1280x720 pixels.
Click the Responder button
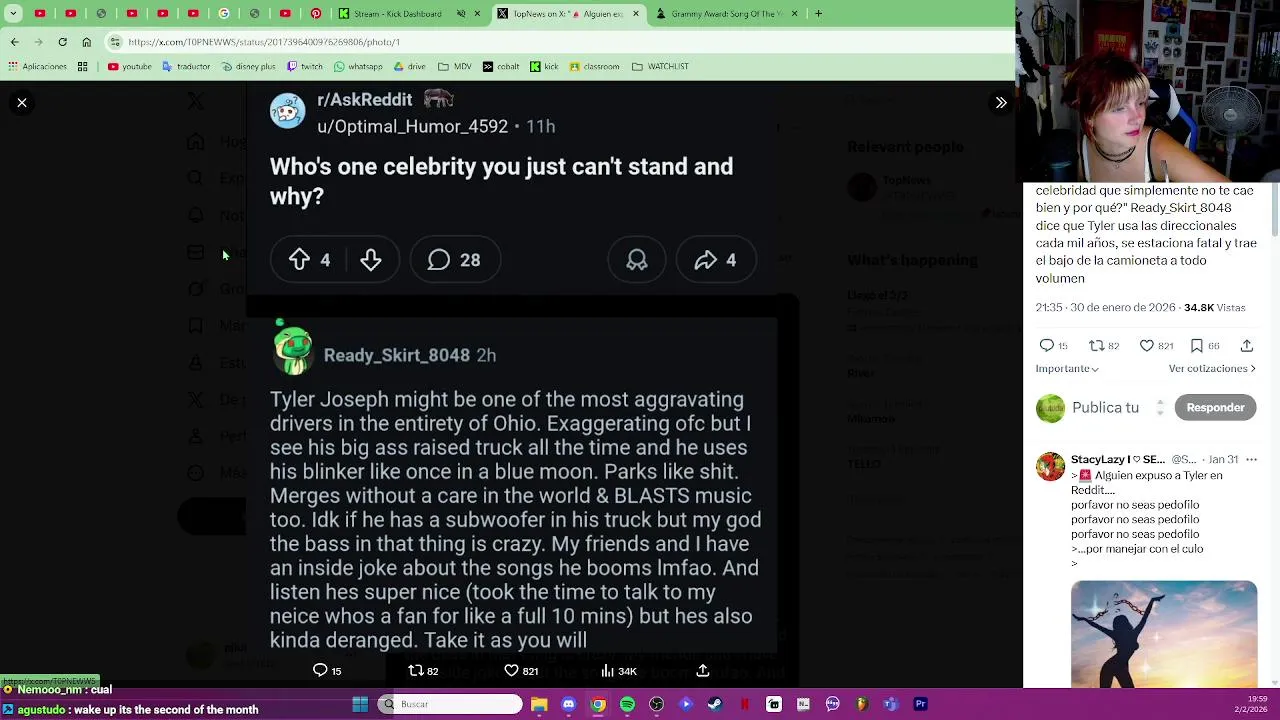click(x=1215, y=408)
